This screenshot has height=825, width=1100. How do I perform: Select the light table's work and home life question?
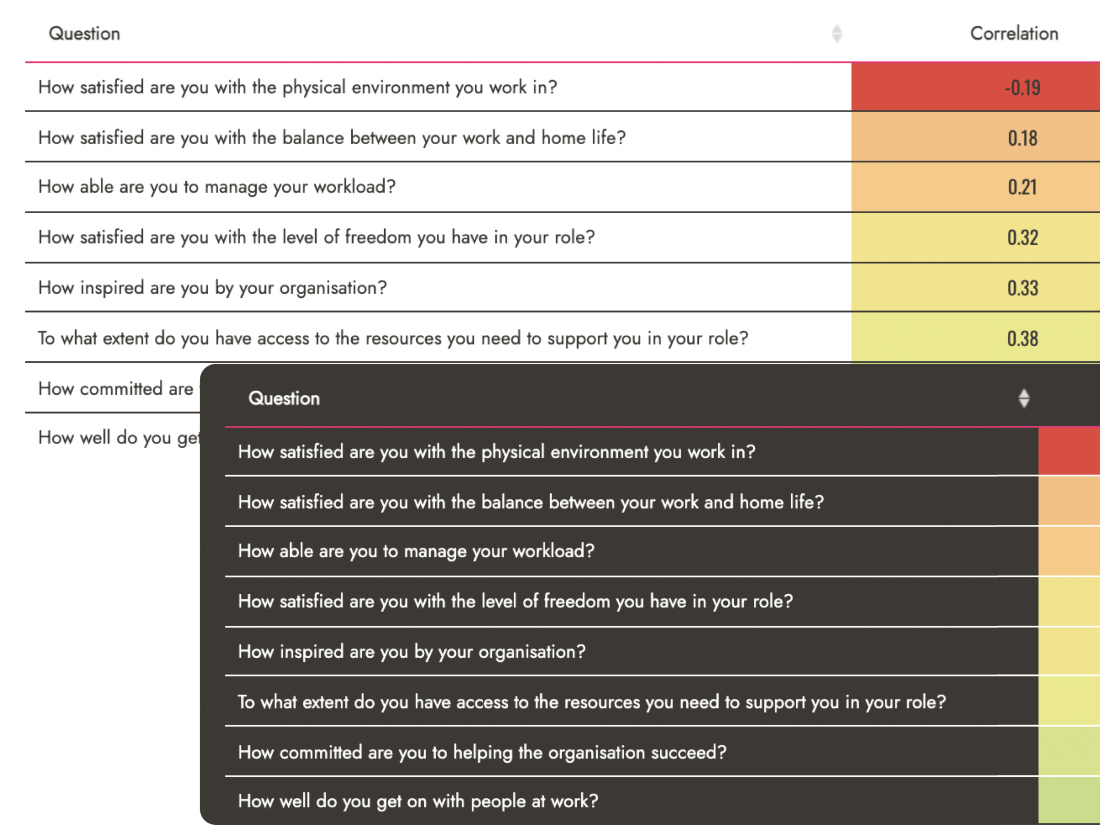click(x=332, y=138)
